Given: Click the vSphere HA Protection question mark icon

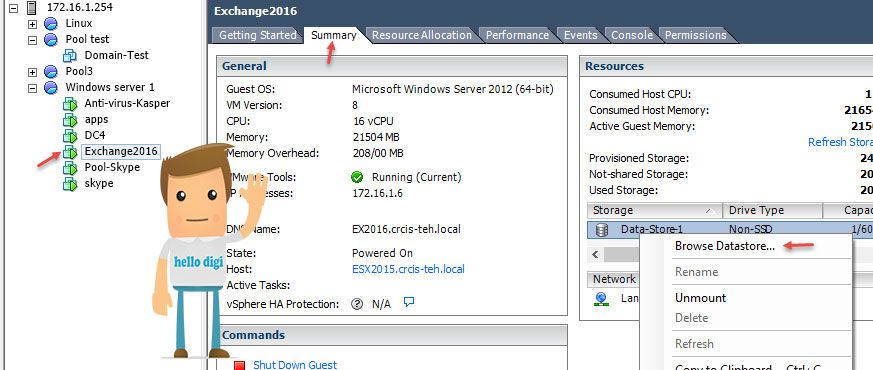Looking at the screenshot, I should coord(357,304).
